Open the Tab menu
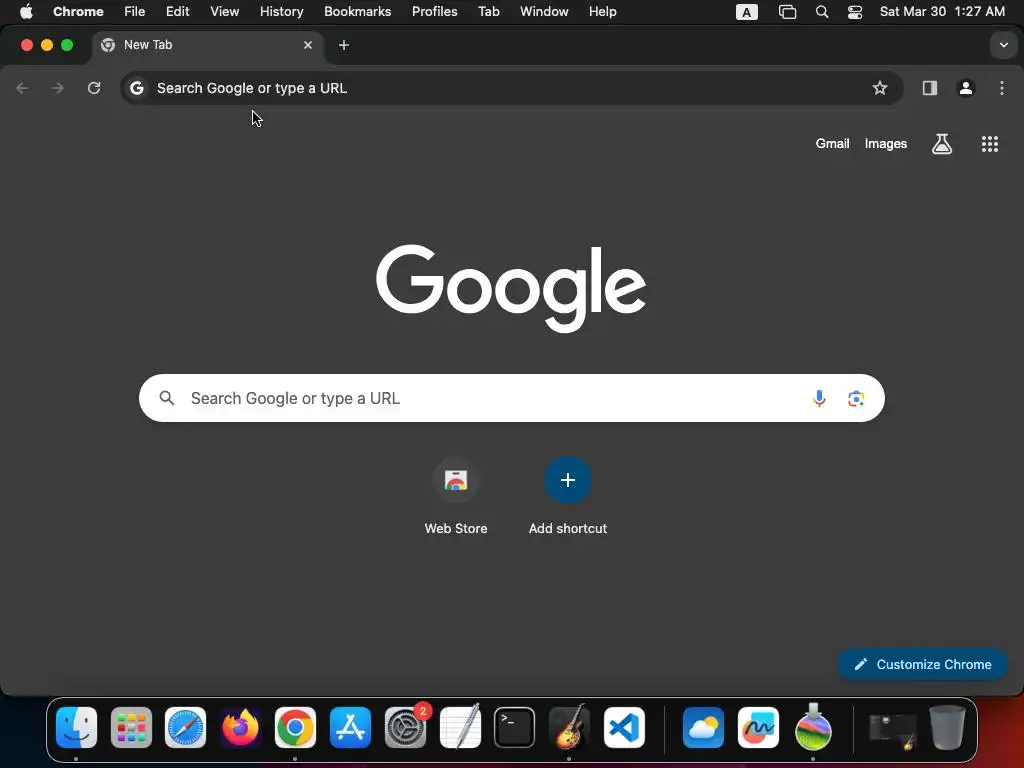The height and width of the screenshot is (768, 1024). point(488,12)
